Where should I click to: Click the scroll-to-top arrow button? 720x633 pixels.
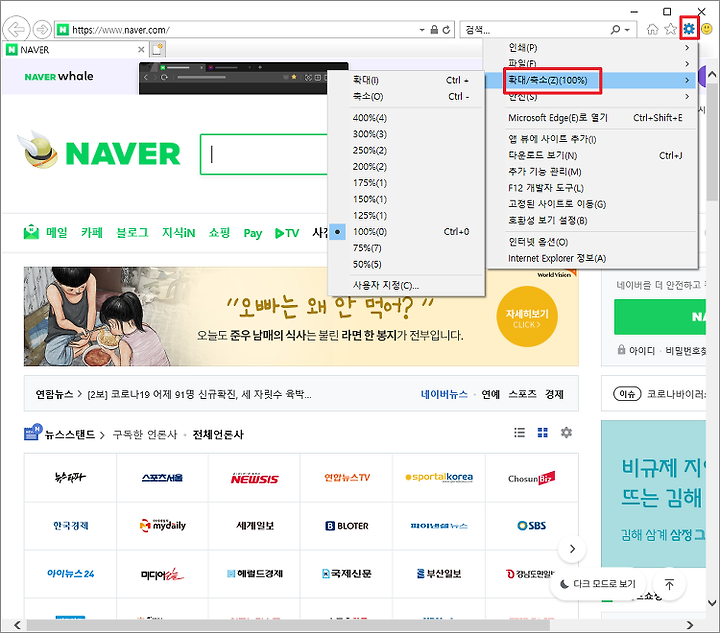tap(669, 584)
